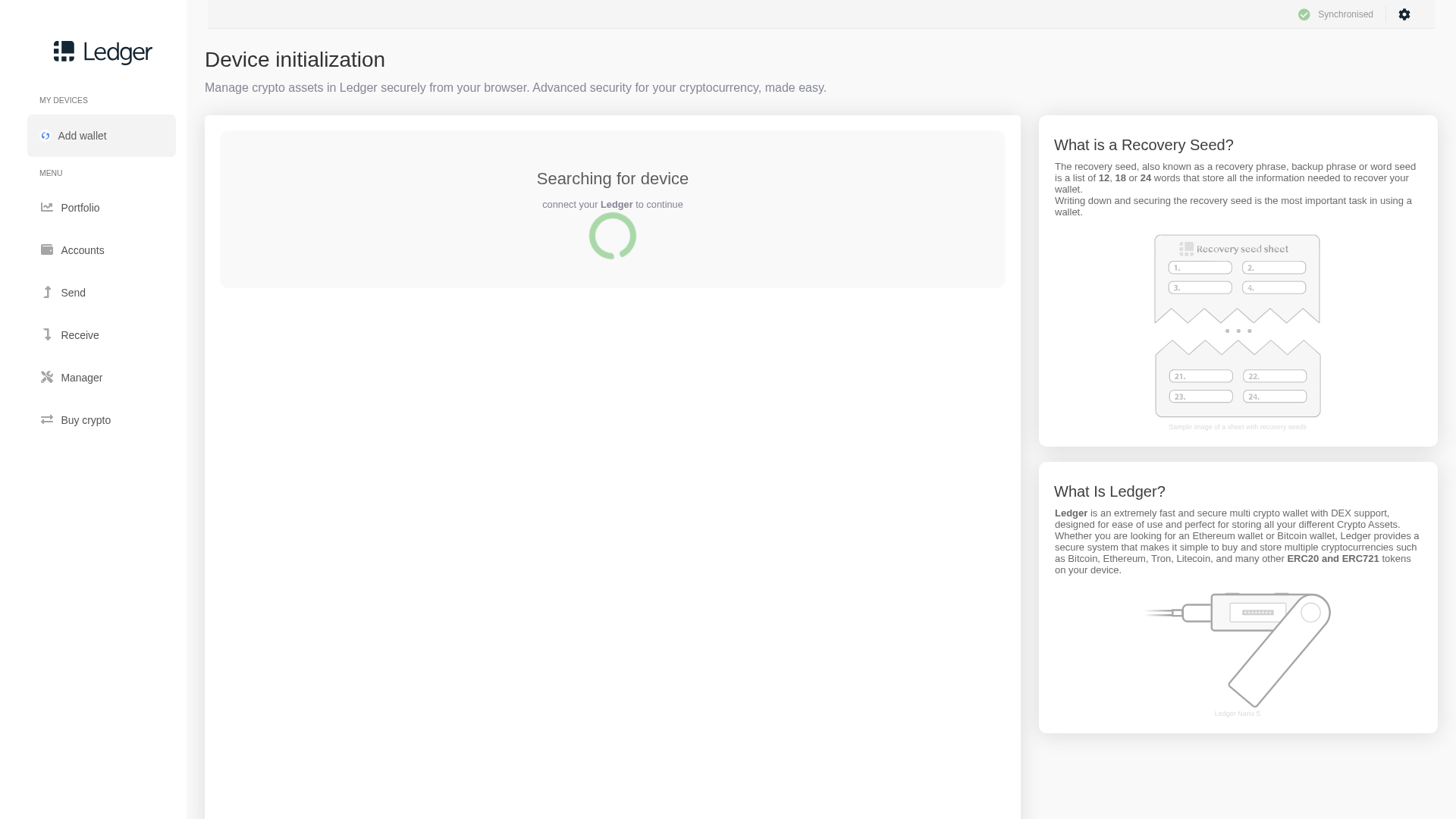This screenshot has height=819, width=1456.
Task: Open the Portfolio menu item
Action: coord(102,208)
